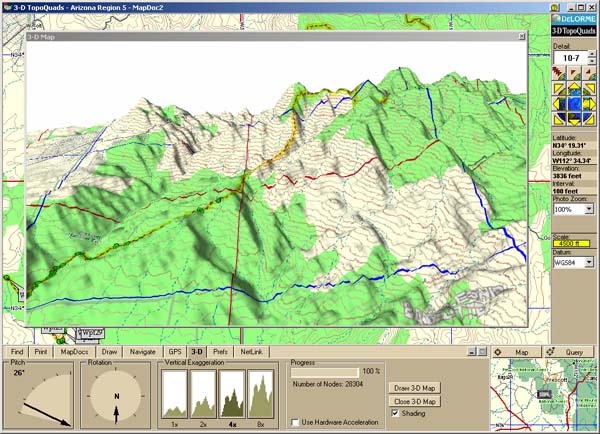The image size is (600, 434).
Task: Click the Elevation value 3836 feet
Action: tap(567, 176)
